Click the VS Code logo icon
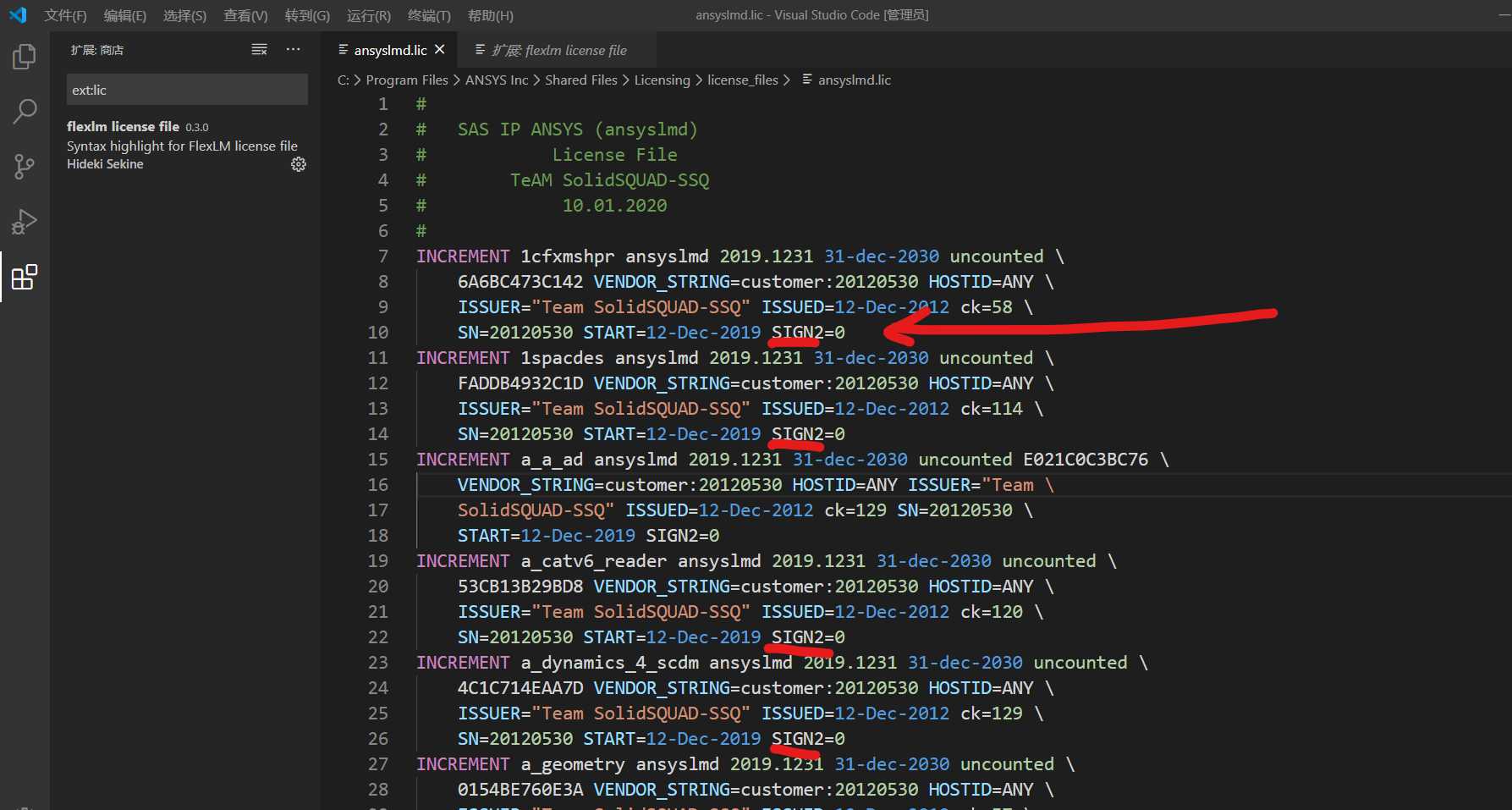 point(18,15)
